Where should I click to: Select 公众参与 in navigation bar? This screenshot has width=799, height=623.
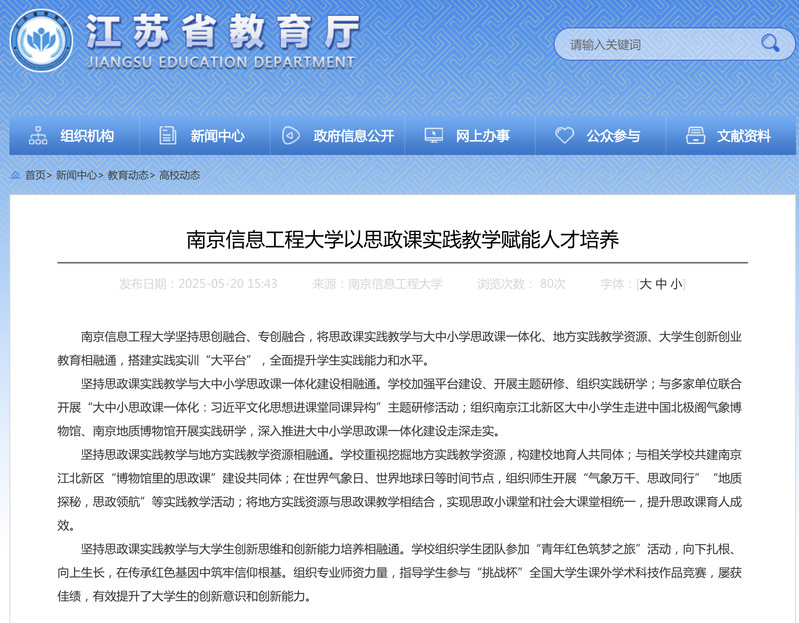[x=613, y=136]
